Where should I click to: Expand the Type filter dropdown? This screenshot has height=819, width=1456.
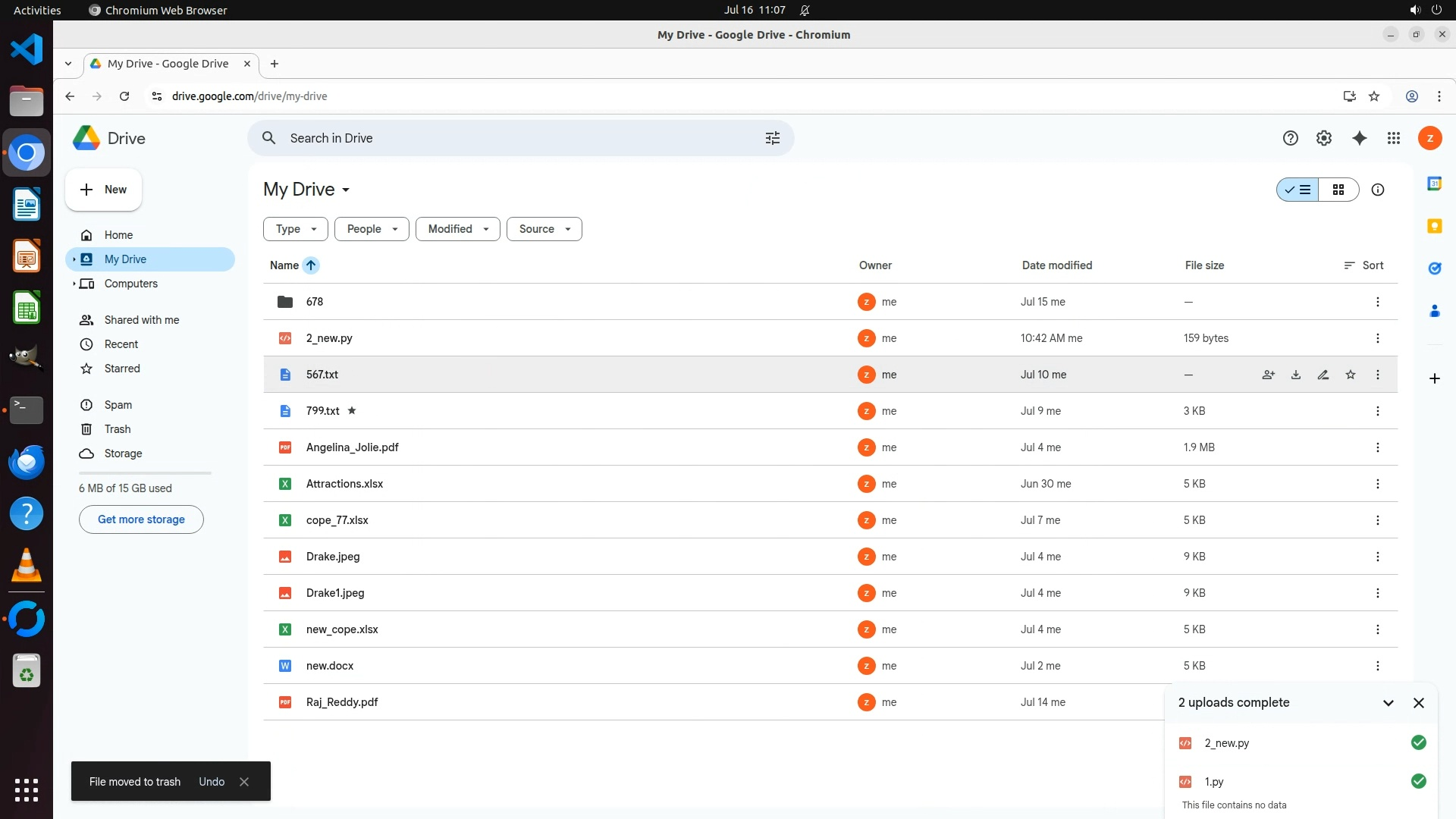295,229
